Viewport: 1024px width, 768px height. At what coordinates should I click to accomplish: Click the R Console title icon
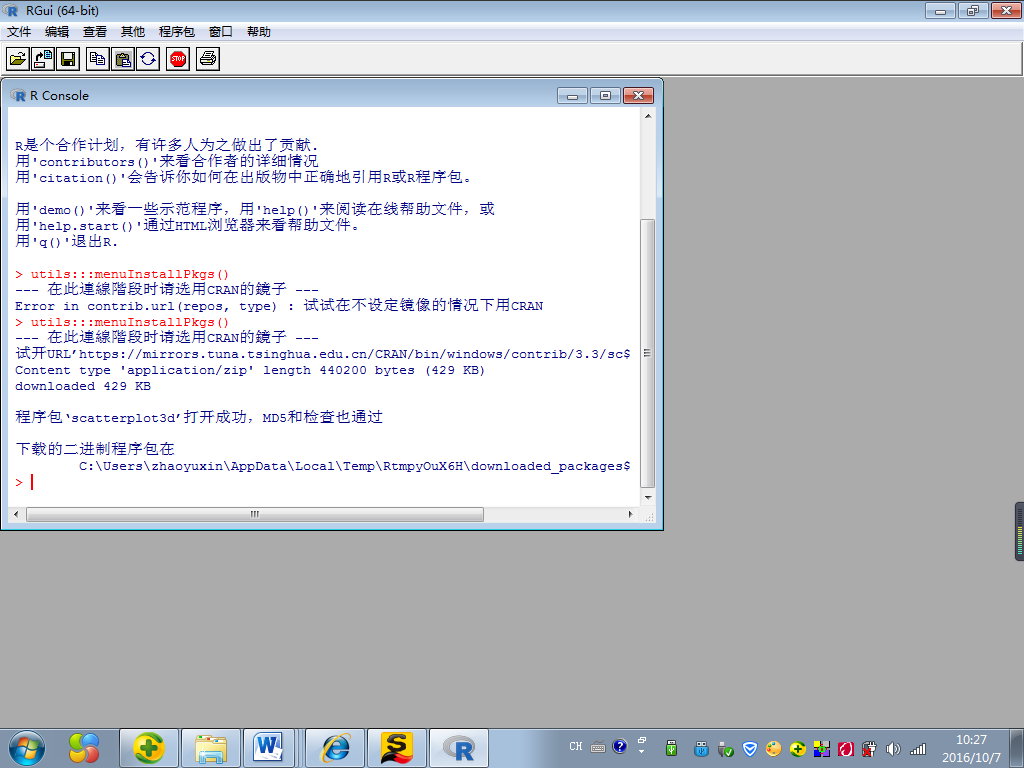click(x=18, y=95)
